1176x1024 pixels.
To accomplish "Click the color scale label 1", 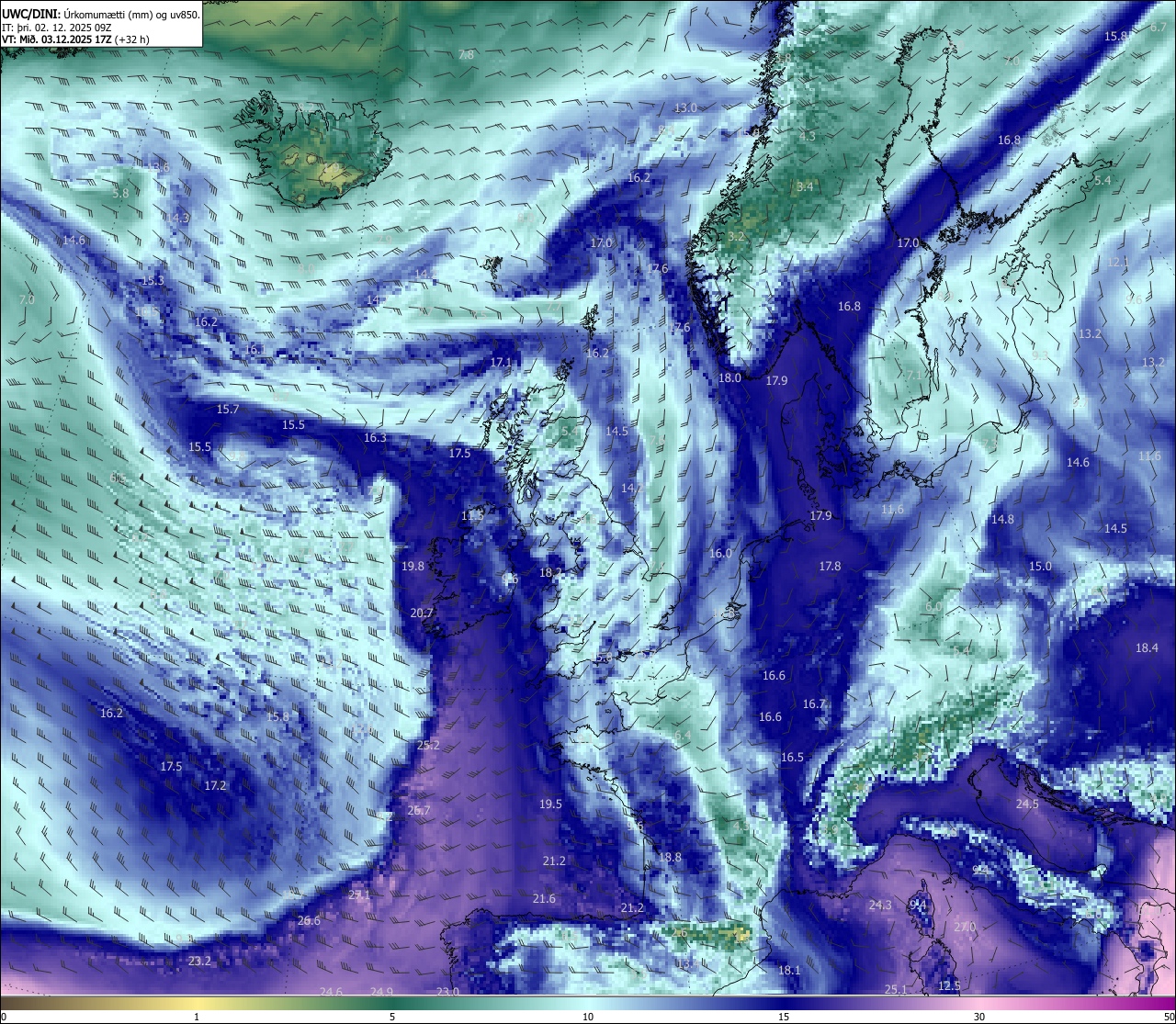I will (x=197, y=1016).
